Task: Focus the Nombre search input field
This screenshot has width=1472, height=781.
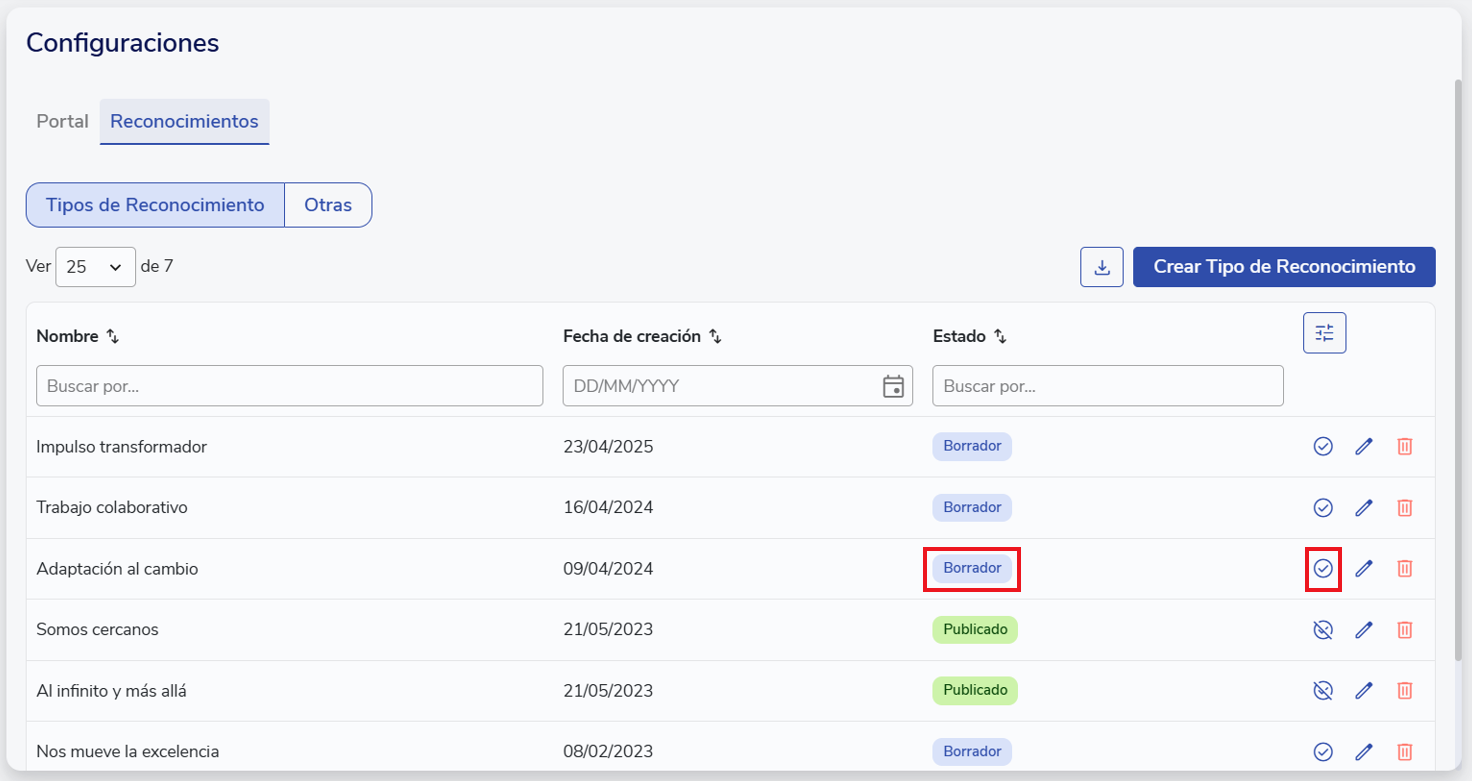Action: [x=289, y=386]
